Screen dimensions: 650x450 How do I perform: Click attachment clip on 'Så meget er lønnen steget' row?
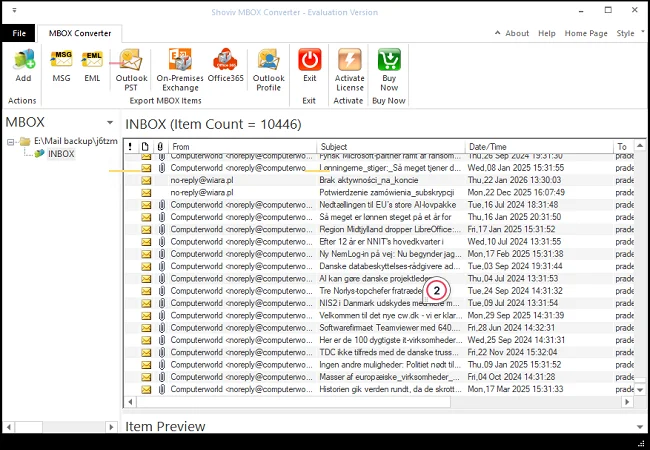click(x=162, y=217)
